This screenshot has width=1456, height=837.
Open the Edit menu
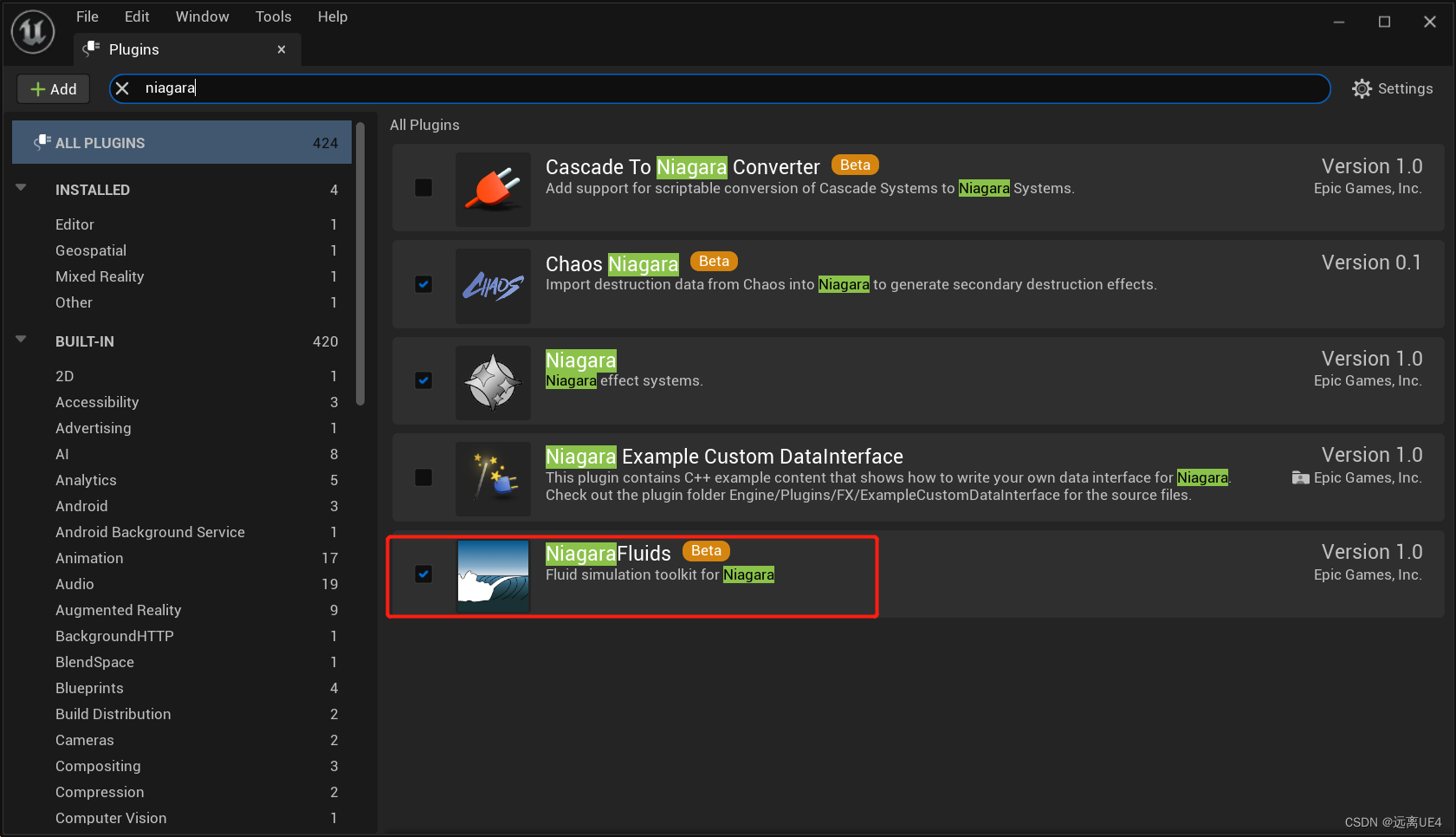pos(137,16)
